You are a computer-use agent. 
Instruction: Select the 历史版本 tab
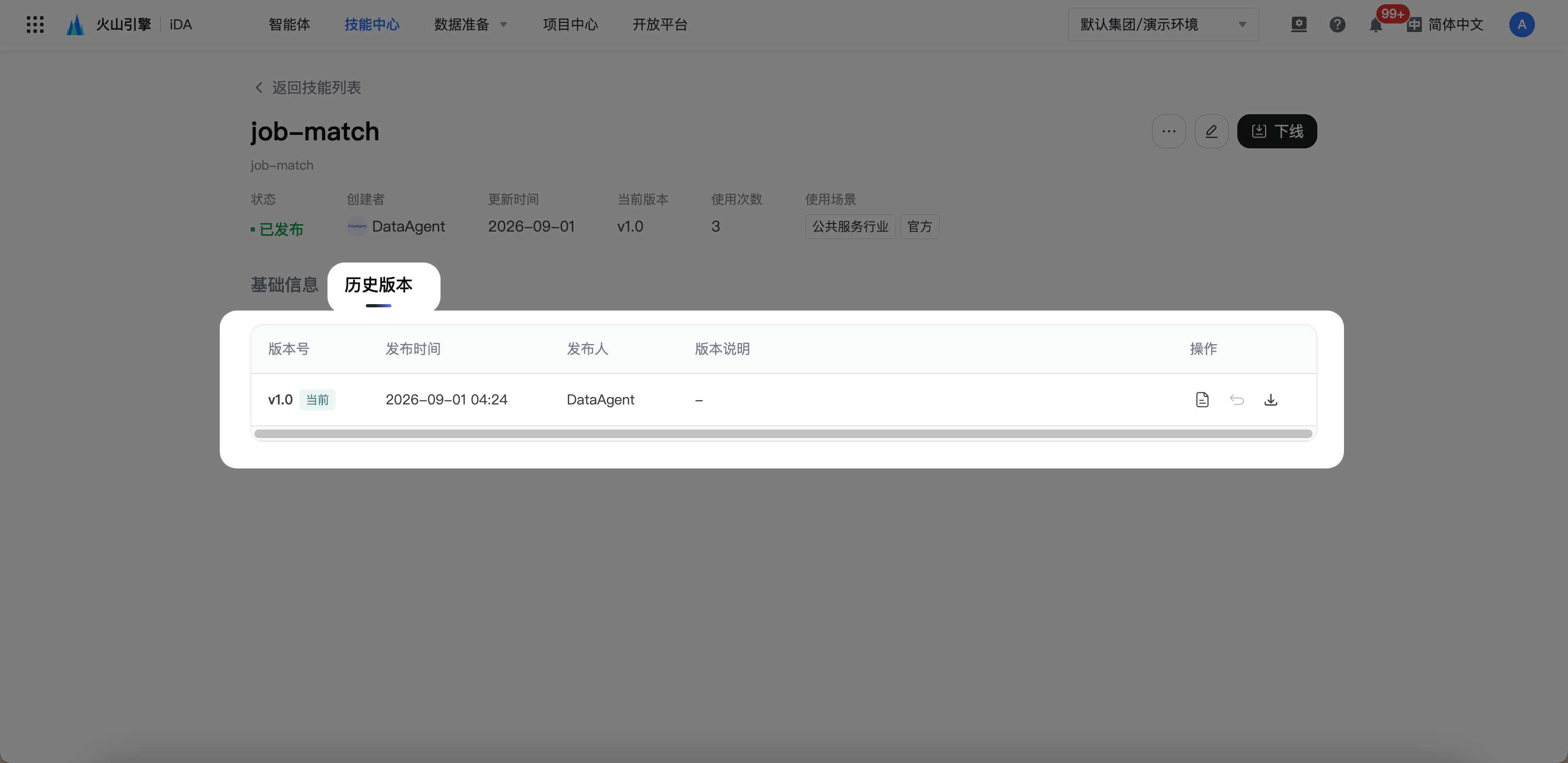coord(379,284)
